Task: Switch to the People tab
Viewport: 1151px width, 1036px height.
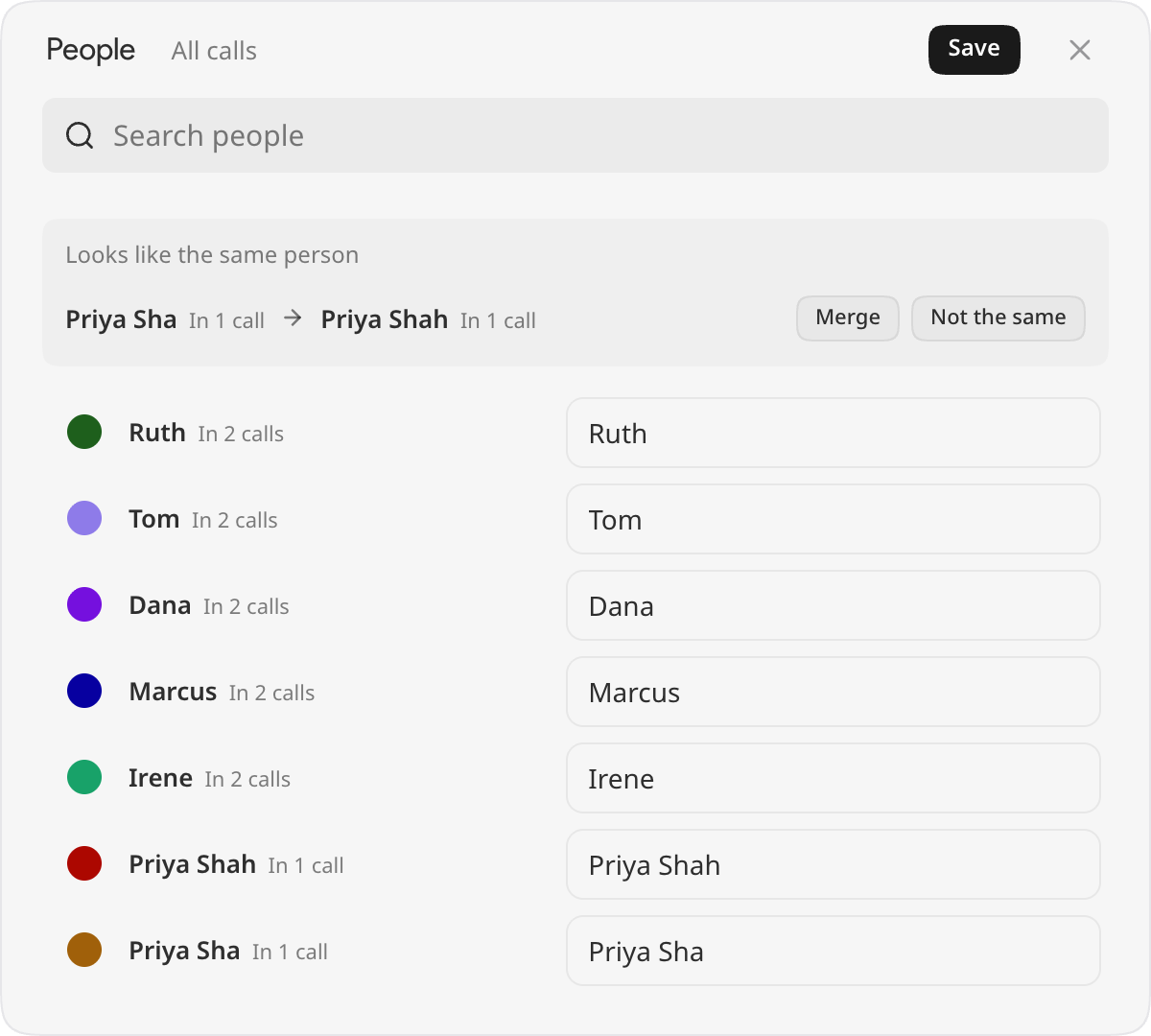Action: pos(91,50)
